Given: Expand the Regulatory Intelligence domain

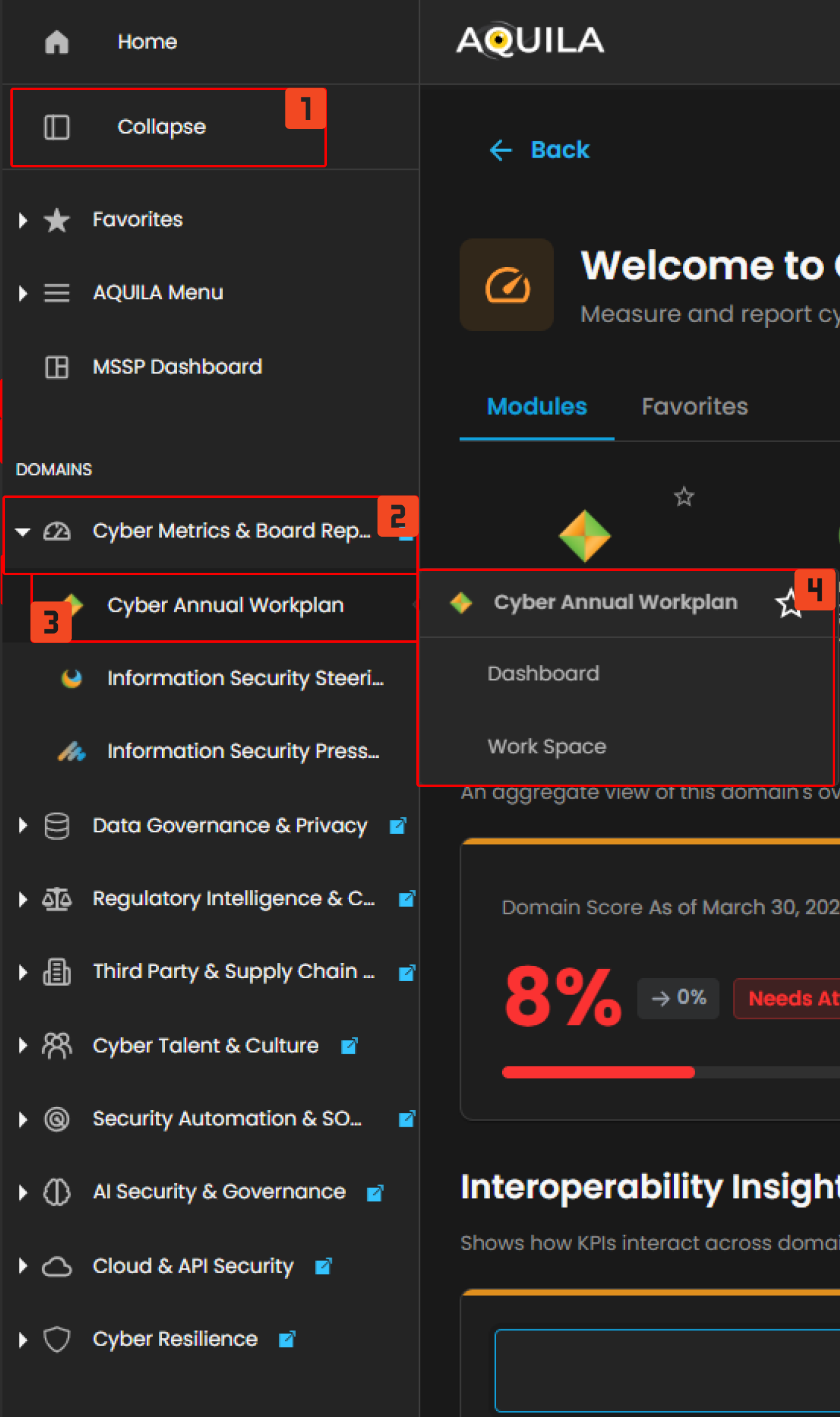Looking at the screenshot, I should [23, 899].
